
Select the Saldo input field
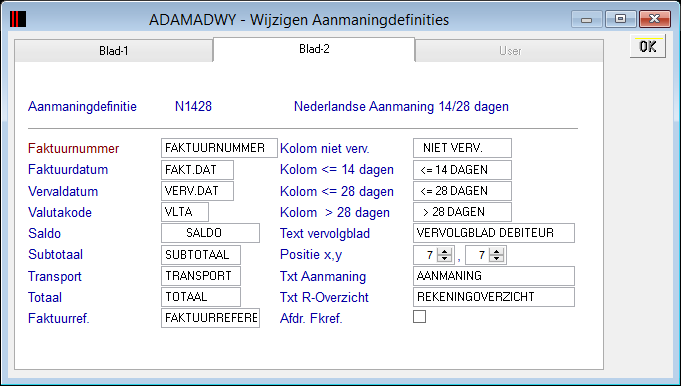[x=210, y=233]
